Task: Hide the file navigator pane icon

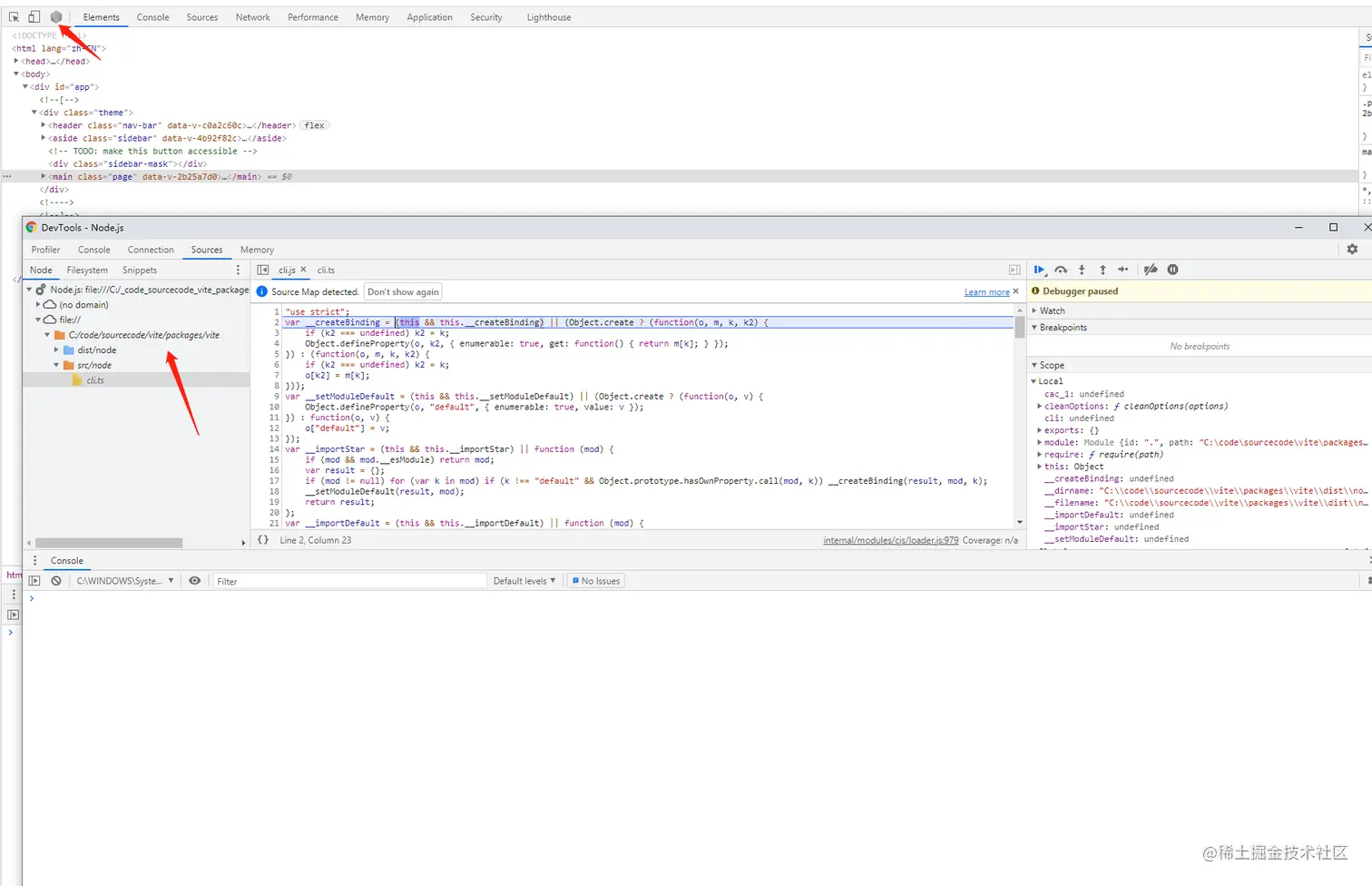Action: coord(263,270)
